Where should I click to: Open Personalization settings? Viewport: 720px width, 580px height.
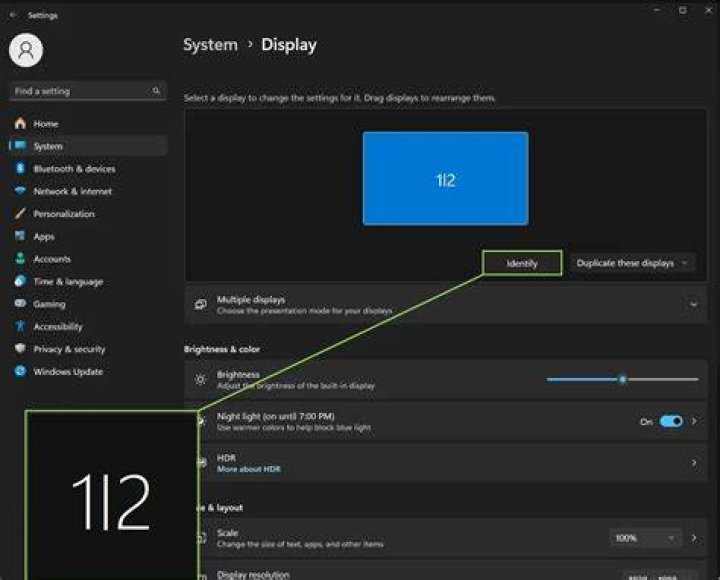[x=87, y=214]
